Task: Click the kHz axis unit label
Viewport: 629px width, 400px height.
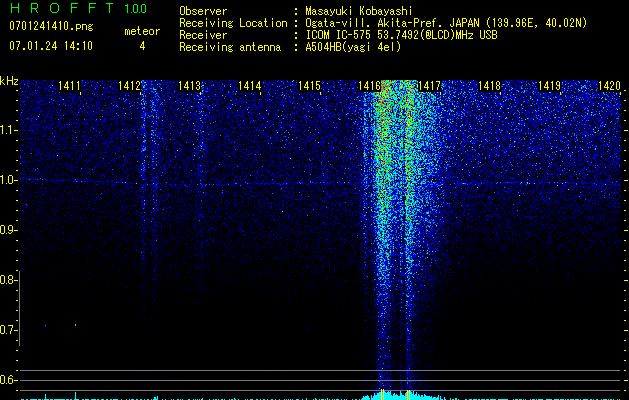Action: click(x=9, y=81)
